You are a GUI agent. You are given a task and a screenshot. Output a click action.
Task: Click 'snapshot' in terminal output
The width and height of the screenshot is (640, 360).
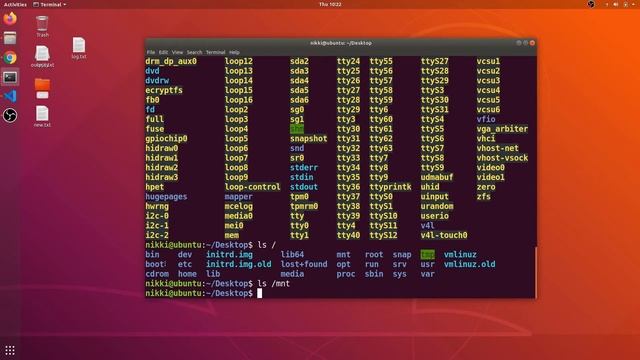coord(309,138)
